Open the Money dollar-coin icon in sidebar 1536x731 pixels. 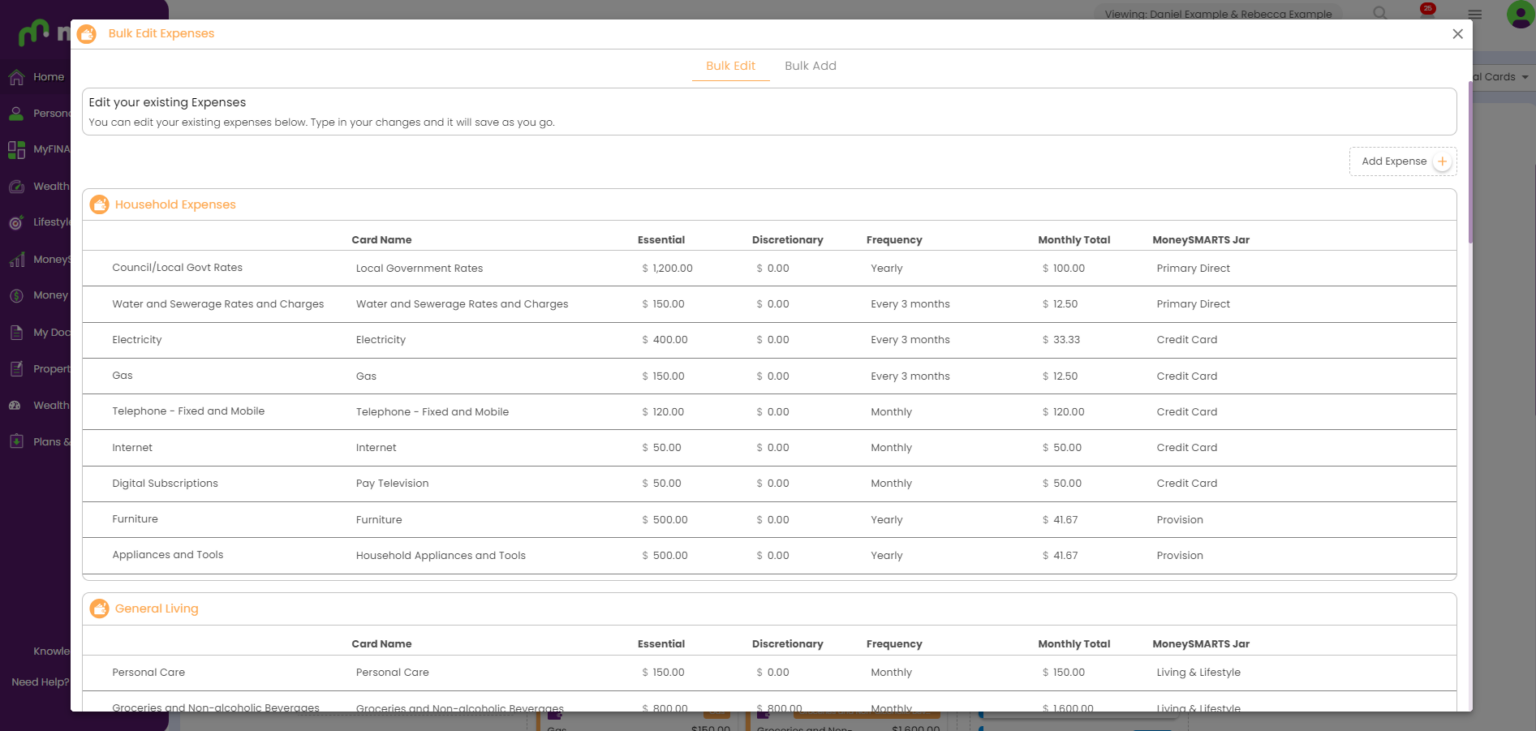(x=15, y=295)
